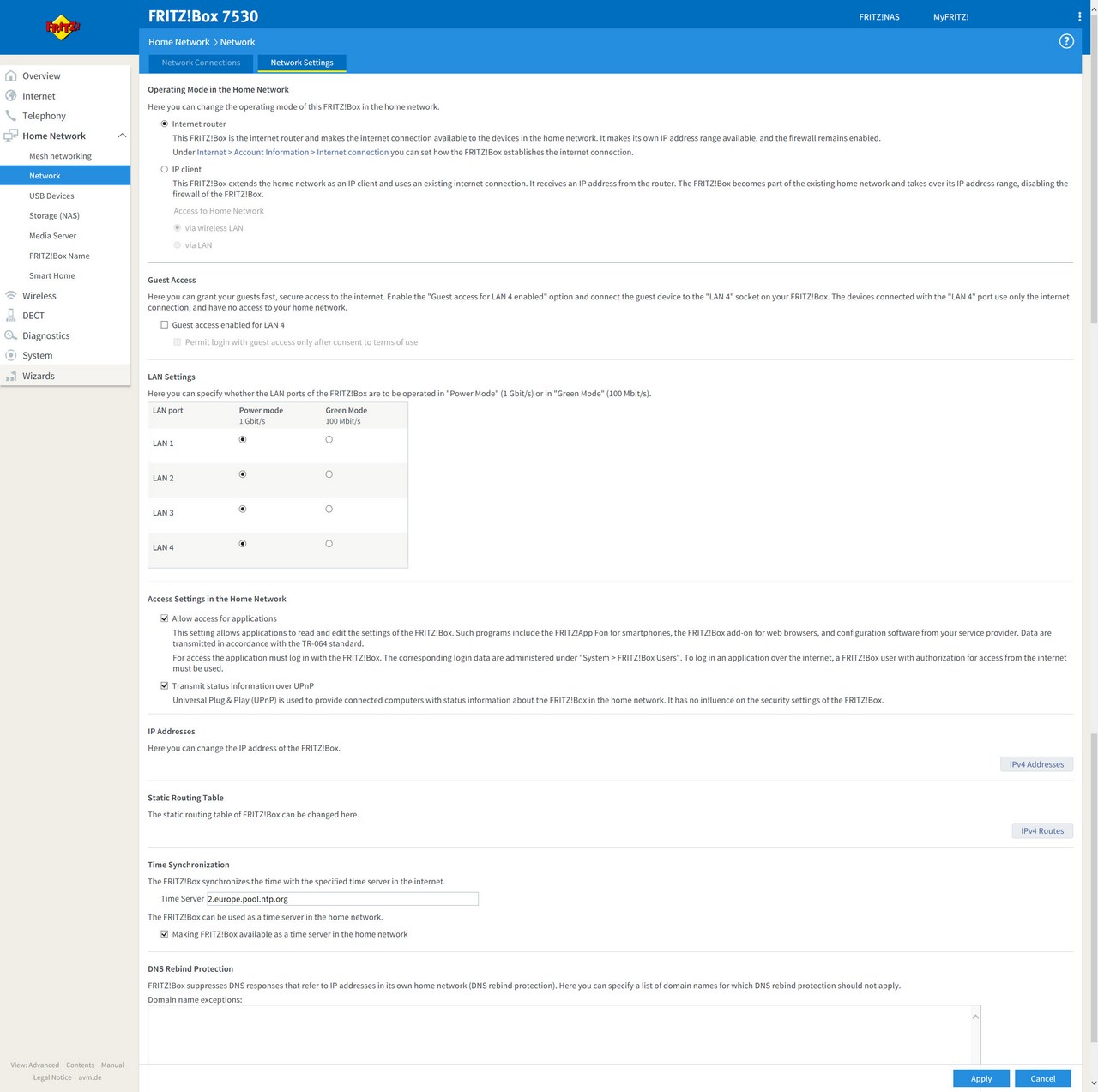Enable guest access for LAN 4
This screenshot has height=1092, width=1098.
click(x=165, y=325)
